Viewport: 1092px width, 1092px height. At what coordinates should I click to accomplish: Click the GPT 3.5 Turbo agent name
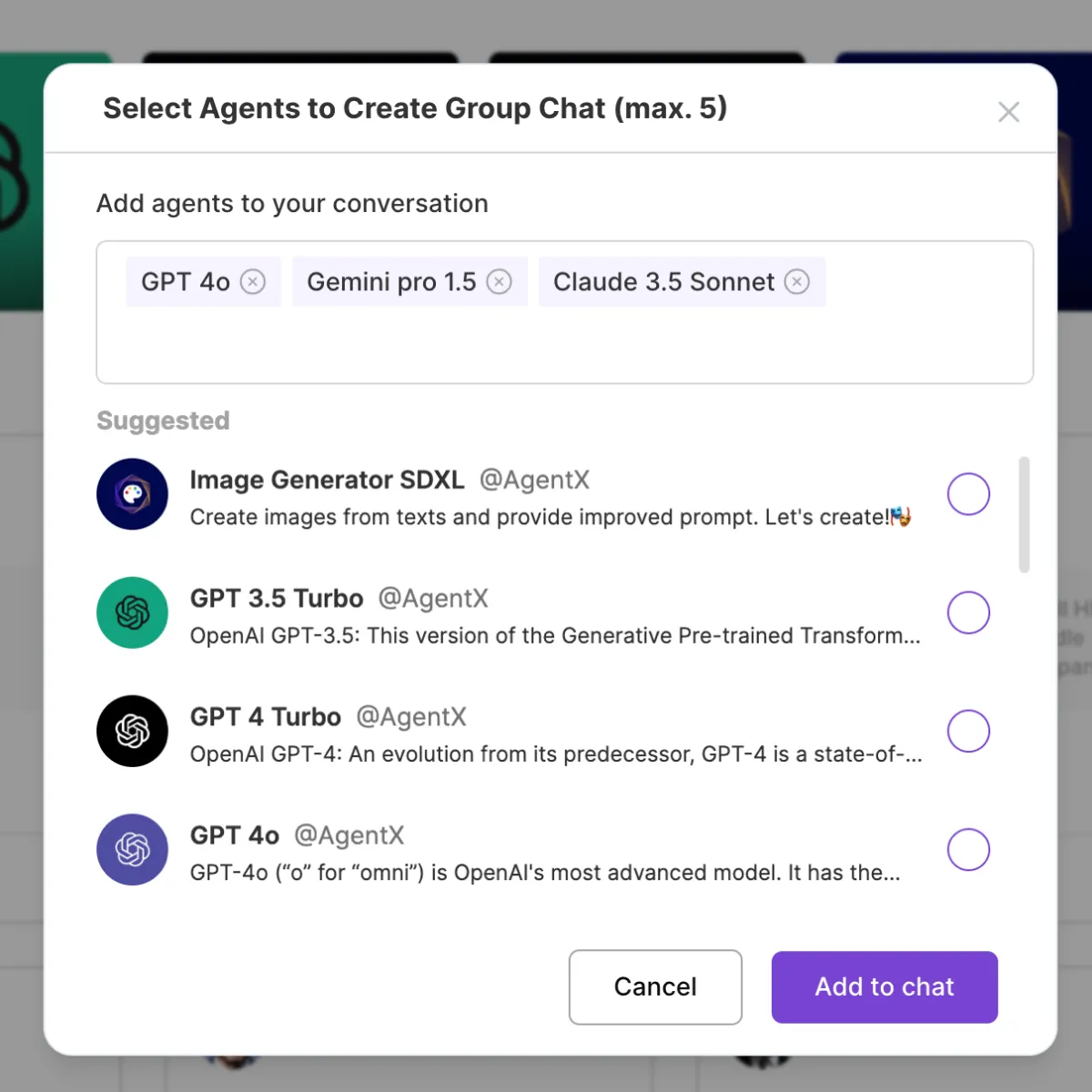(277, 599)
